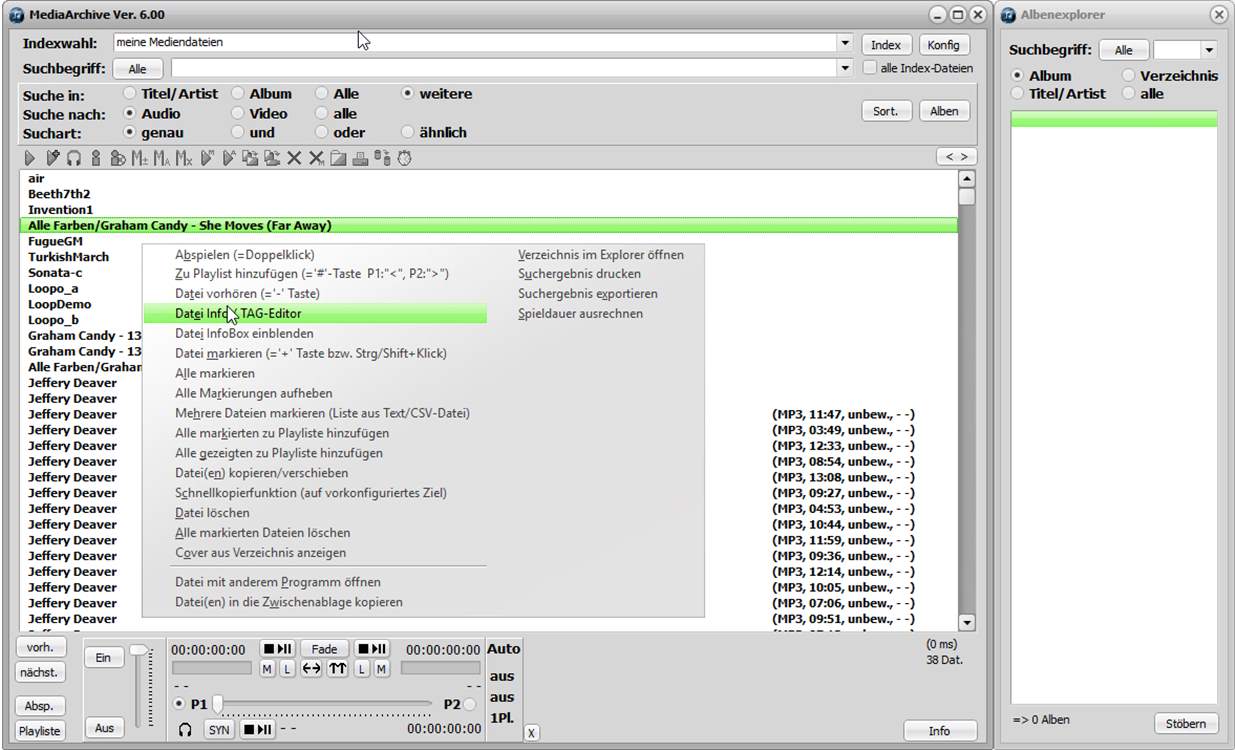Click the Stöbern button in the Albenexplorer window

pos(1186,724)
